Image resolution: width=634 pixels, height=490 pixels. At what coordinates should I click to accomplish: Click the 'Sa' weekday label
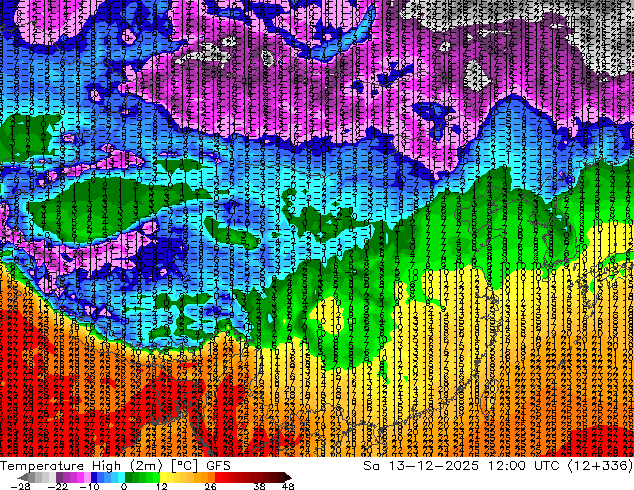(x=371, y=466)
